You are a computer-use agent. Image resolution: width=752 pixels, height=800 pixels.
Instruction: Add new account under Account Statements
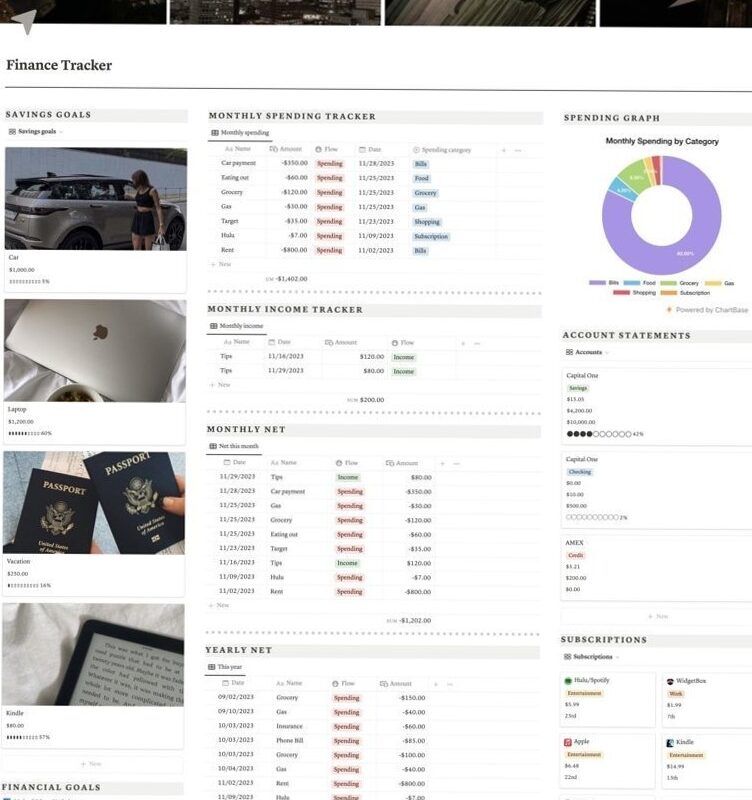tap(658, 616)
